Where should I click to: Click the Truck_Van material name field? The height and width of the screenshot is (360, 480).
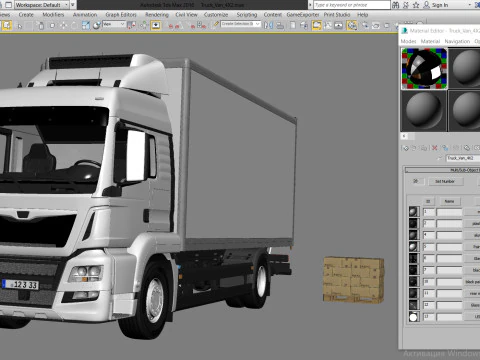[x=463, y=158]
